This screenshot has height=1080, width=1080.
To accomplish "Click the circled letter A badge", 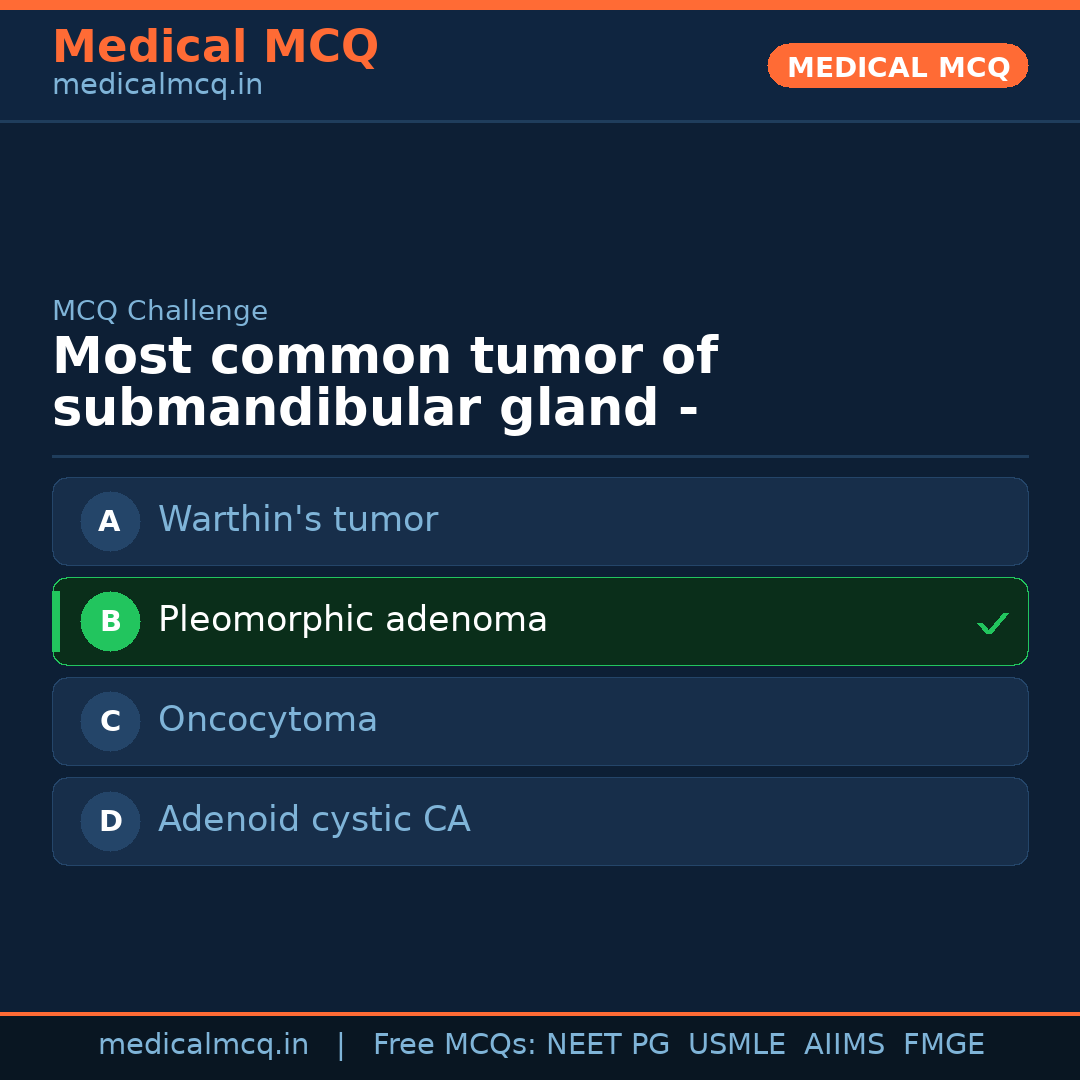I will (x=110, y=521).
